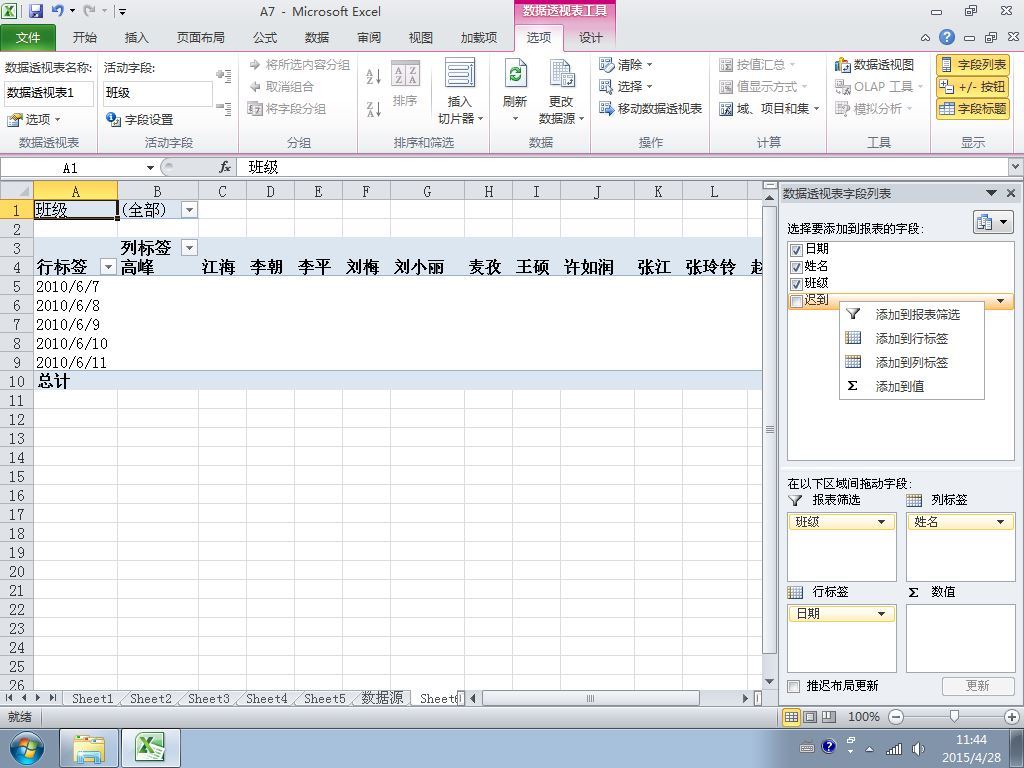Click the Save icon in quick access toolbar
1024x768 pixels.
pyautogui.click(x=35, y=10)
